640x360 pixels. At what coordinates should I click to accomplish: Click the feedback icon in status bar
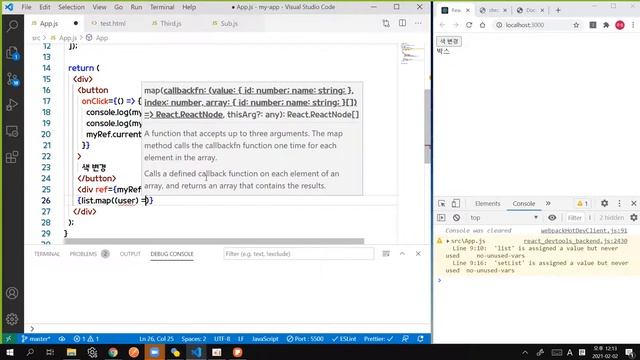405,339
